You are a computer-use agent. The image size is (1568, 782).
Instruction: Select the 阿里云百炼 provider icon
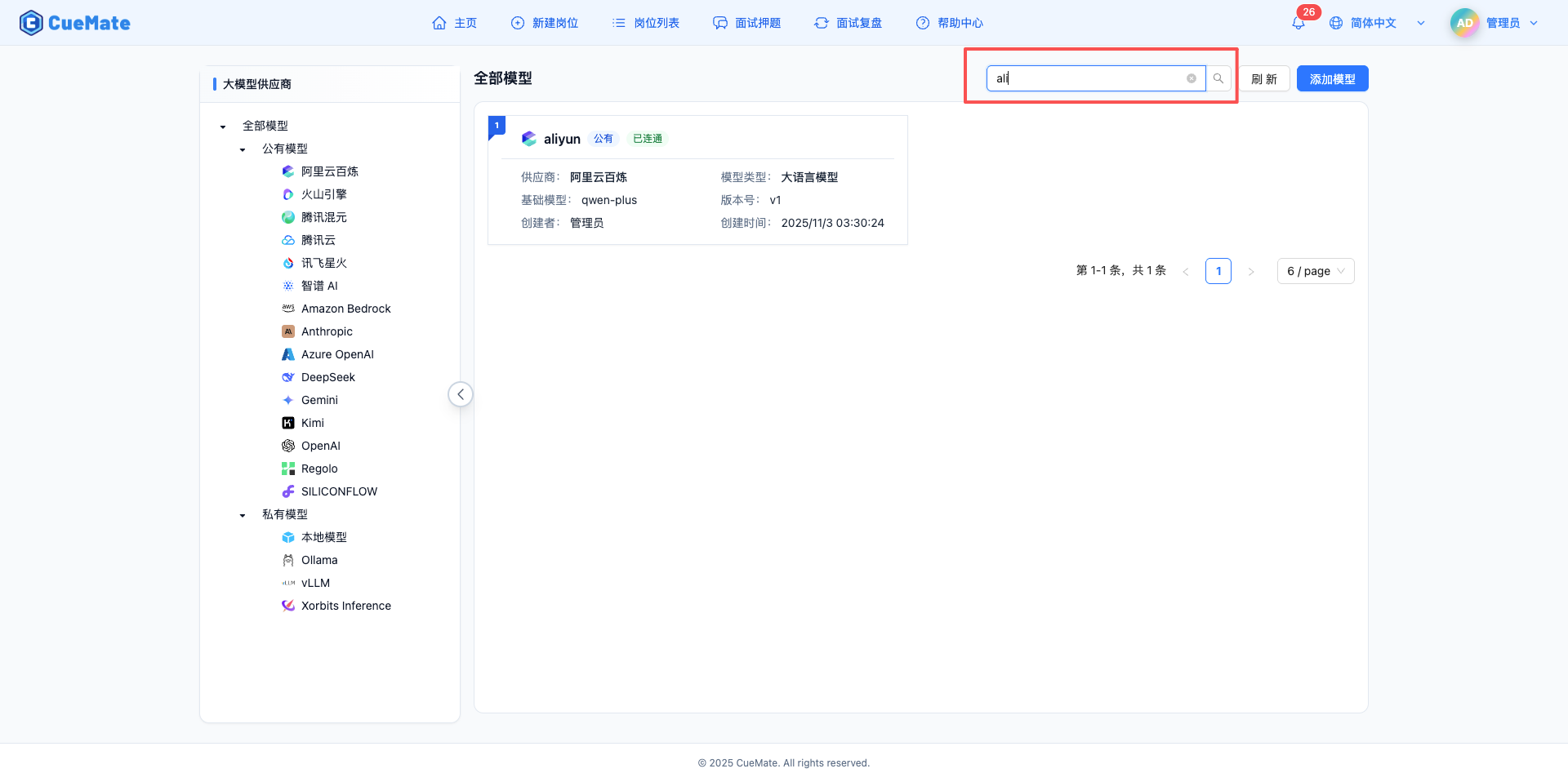pyautogui.click(x=287, y=171)
